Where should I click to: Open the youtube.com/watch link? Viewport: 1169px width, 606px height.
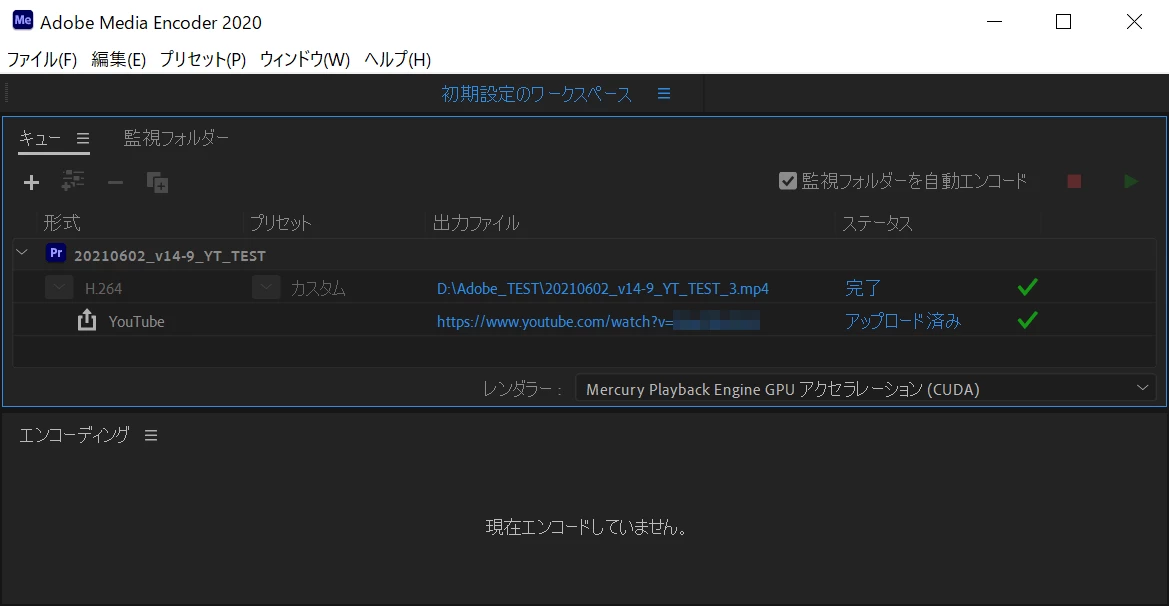pyautogui.click(x=598, y=321)
